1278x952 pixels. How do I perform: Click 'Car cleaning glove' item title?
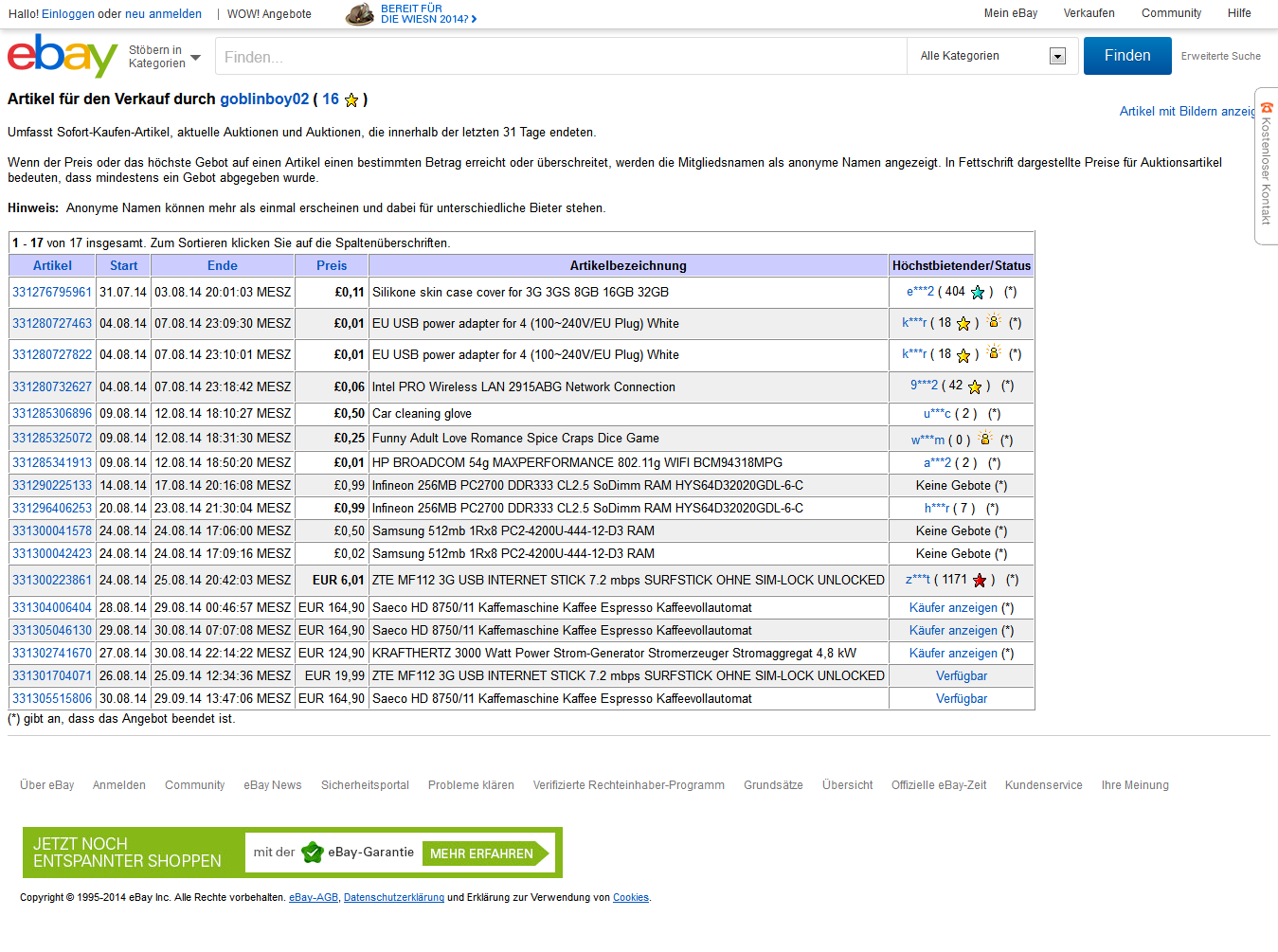tap(422, 414)
